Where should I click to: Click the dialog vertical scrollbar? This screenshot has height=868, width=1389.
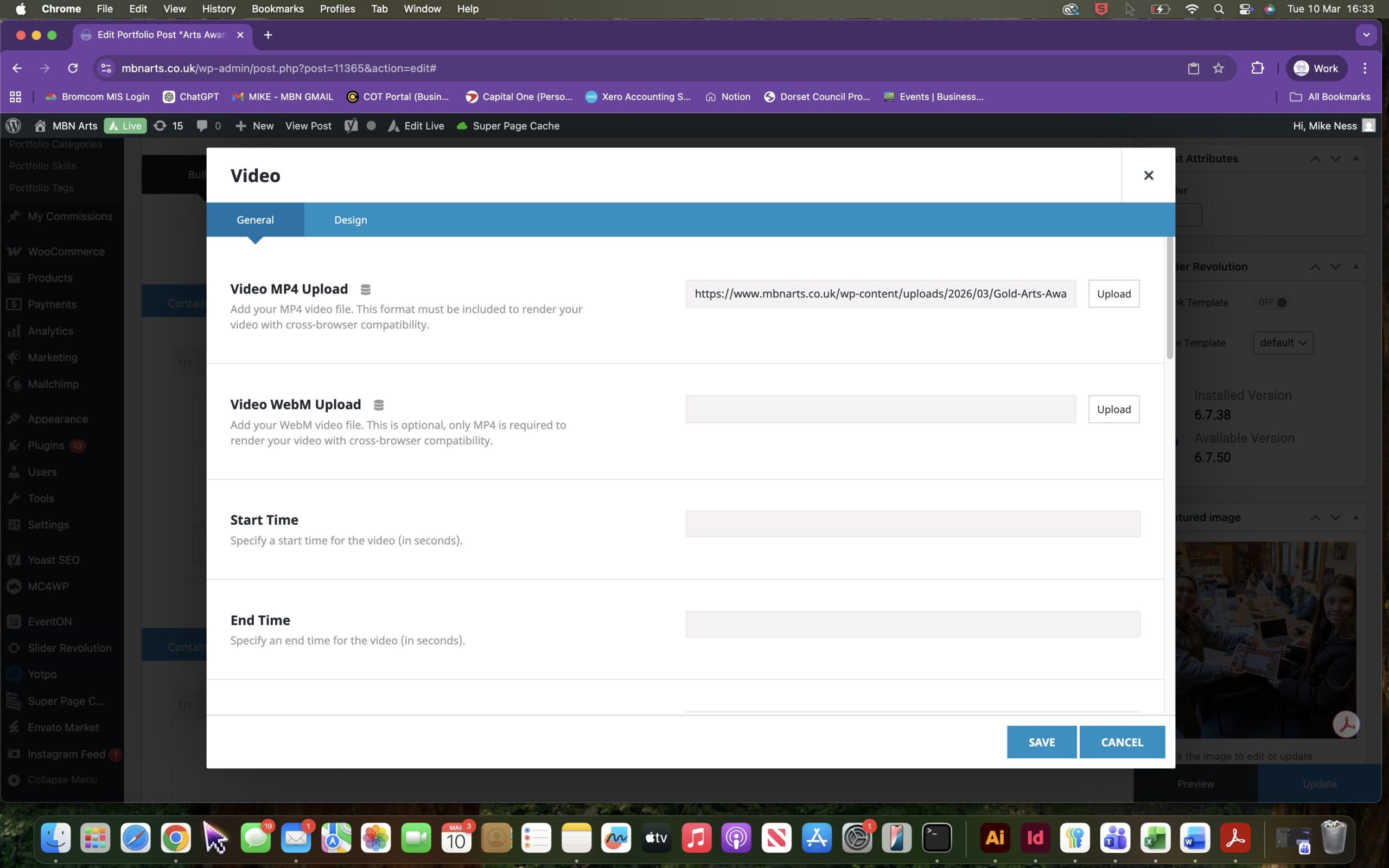pos(1170,298)
